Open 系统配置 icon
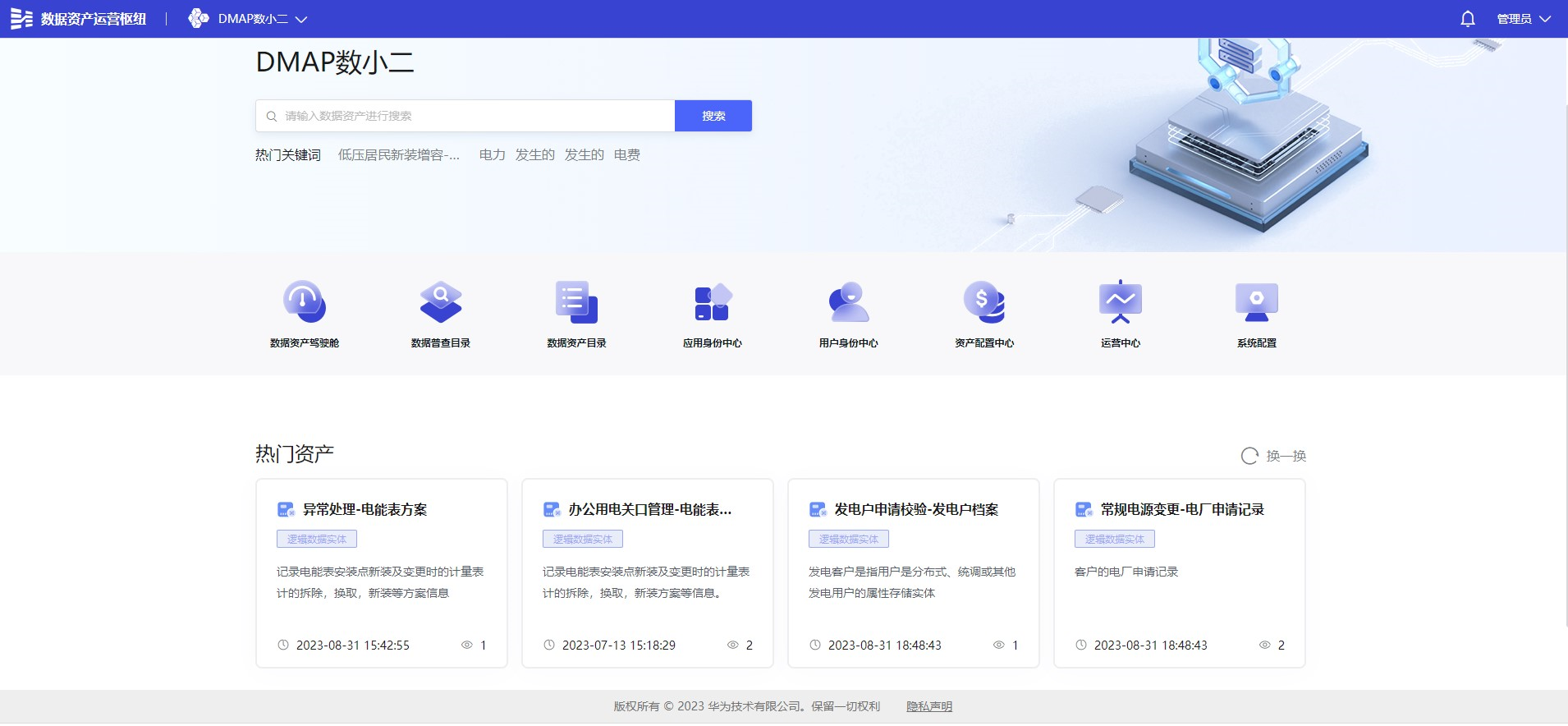Screen dimensions: 1568x726 click(1257, 301)
